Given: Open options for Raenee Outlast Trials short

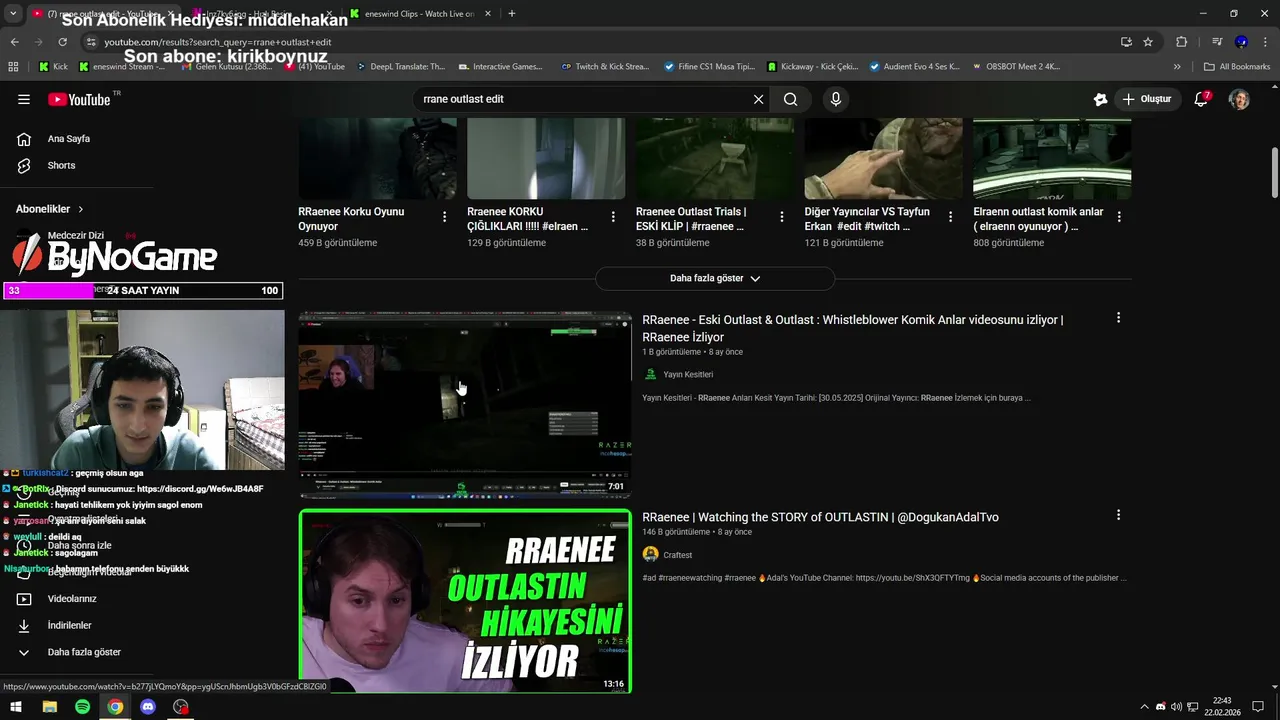Looking at the screenshot, I should point(782,217).
